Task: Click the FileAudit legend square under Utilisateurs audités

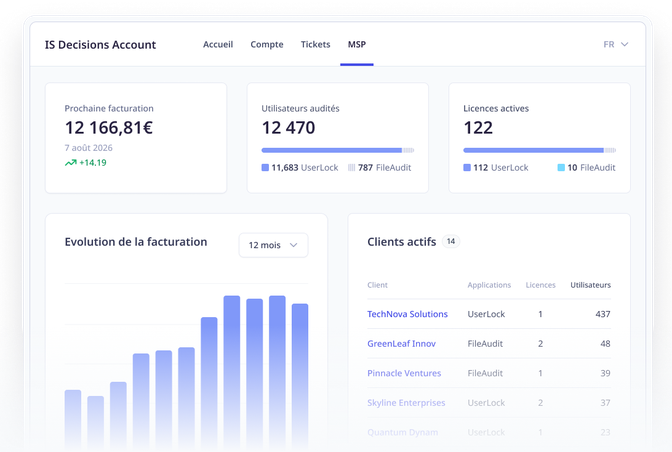Action: [x=351, y=168]
